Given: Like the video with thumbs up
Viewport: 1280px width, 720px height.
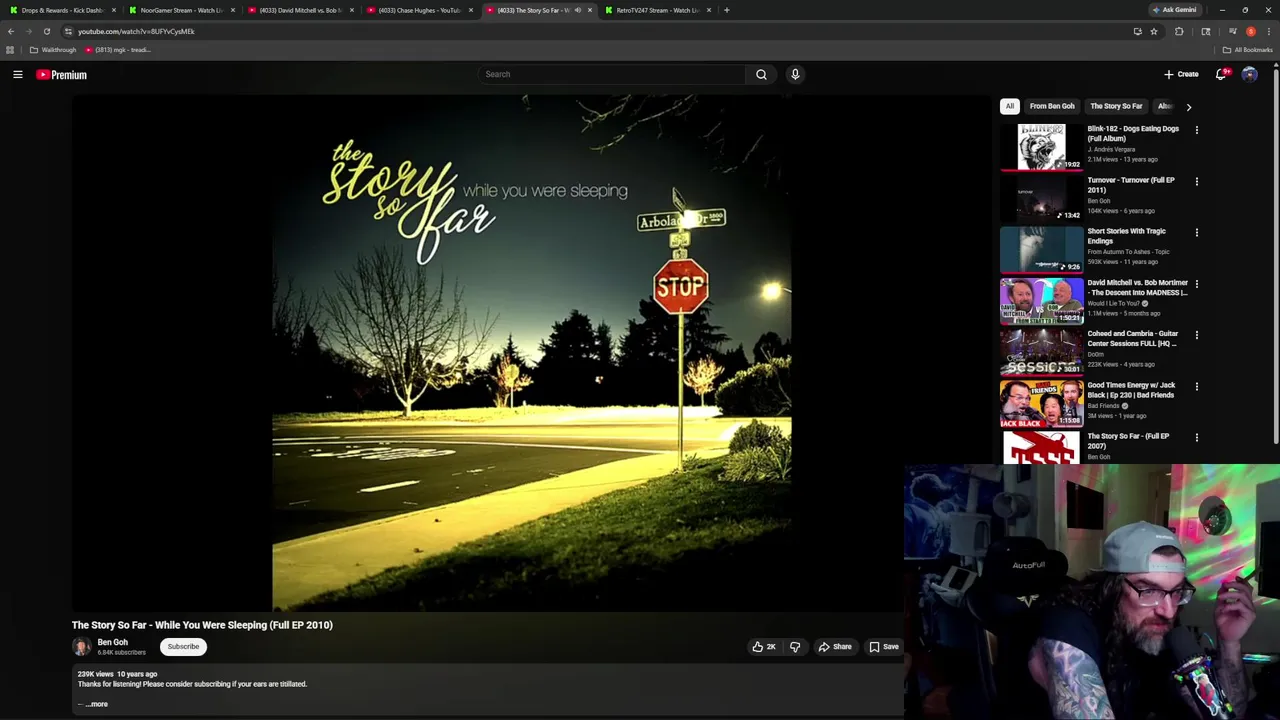Looking at the screenshot, I should pyautogui.click(x=764, y=647).
